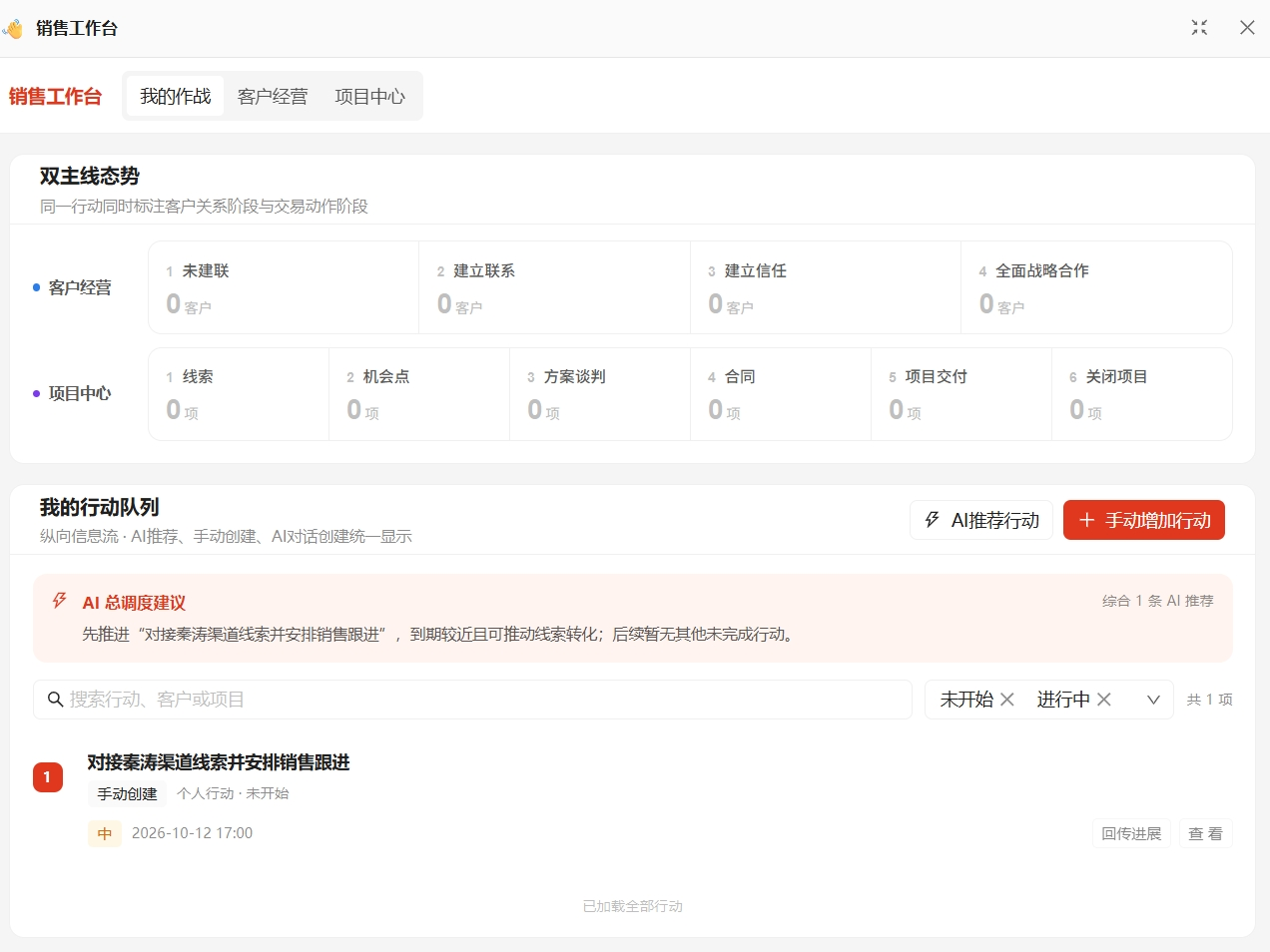Click the 客户经营 row label
This screenshot has height=952, width=1270.
tap(80, 287)
